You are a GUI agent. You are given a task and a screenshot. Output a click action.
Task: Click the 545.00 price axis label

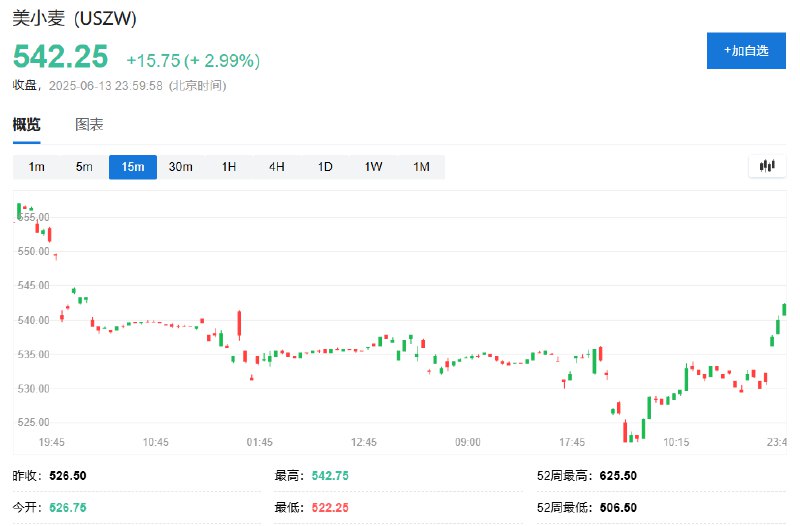click(x=34, y=285)
